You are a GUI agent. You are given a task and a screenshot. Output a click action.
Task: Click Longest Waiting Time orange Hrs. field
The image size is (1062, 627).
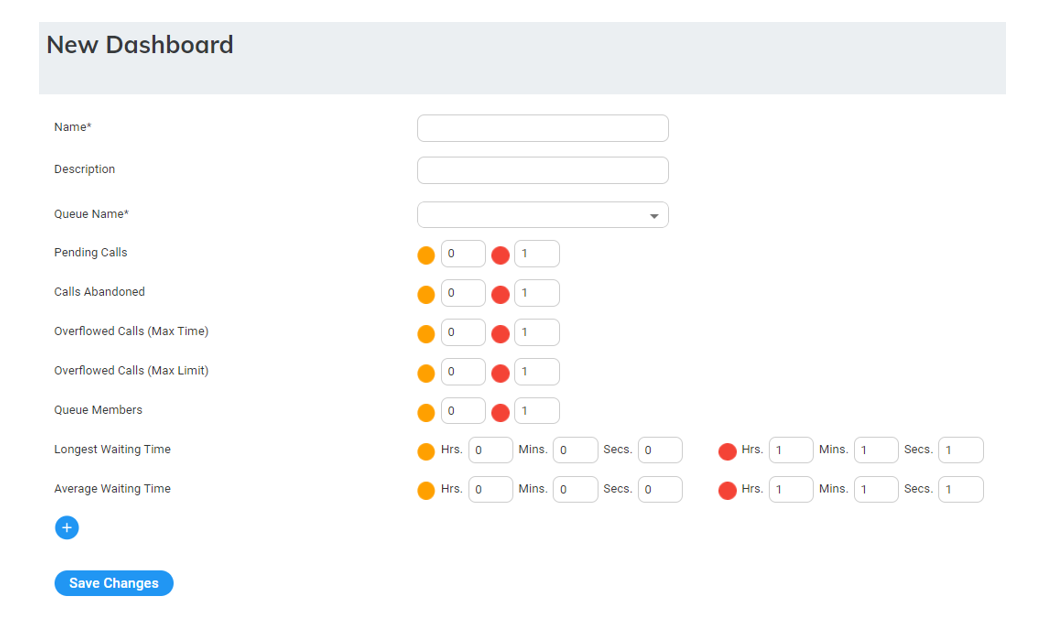coord(490,450)
